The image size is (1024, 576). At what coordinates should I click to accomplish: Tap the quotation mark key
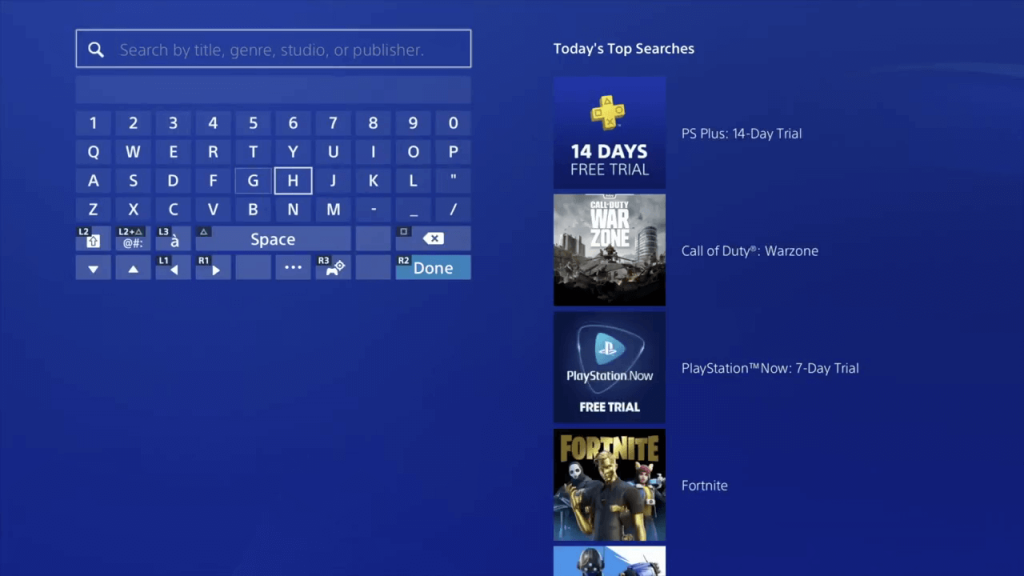coord(453,181)
